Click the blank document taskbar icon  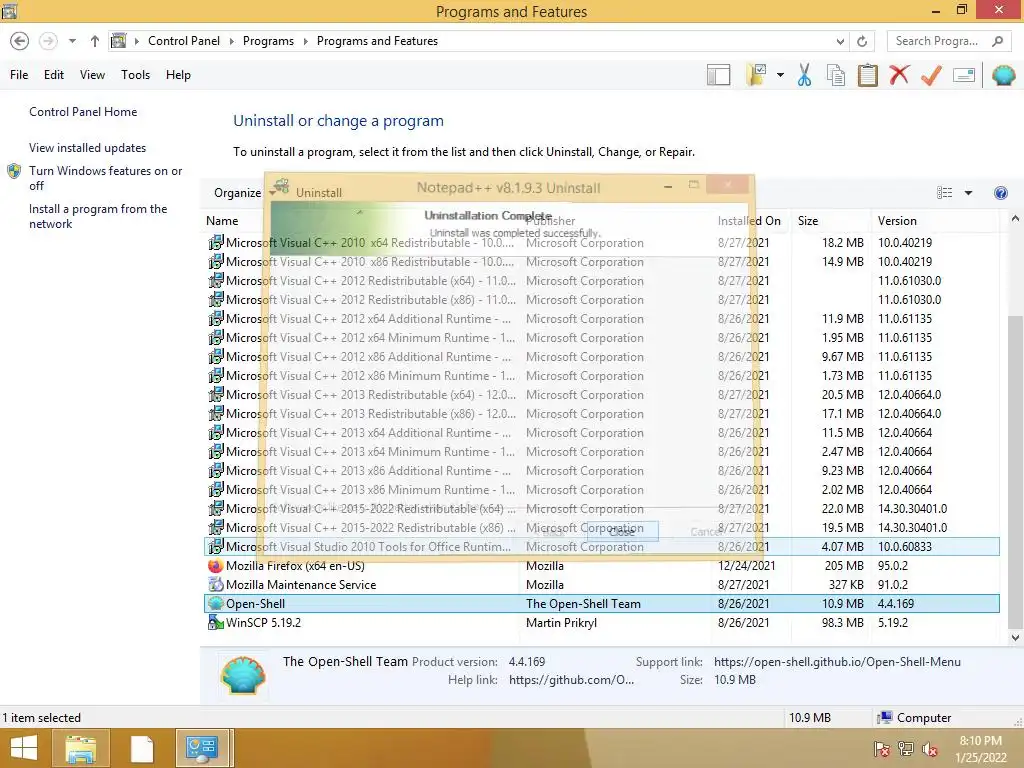coord(142,748)
